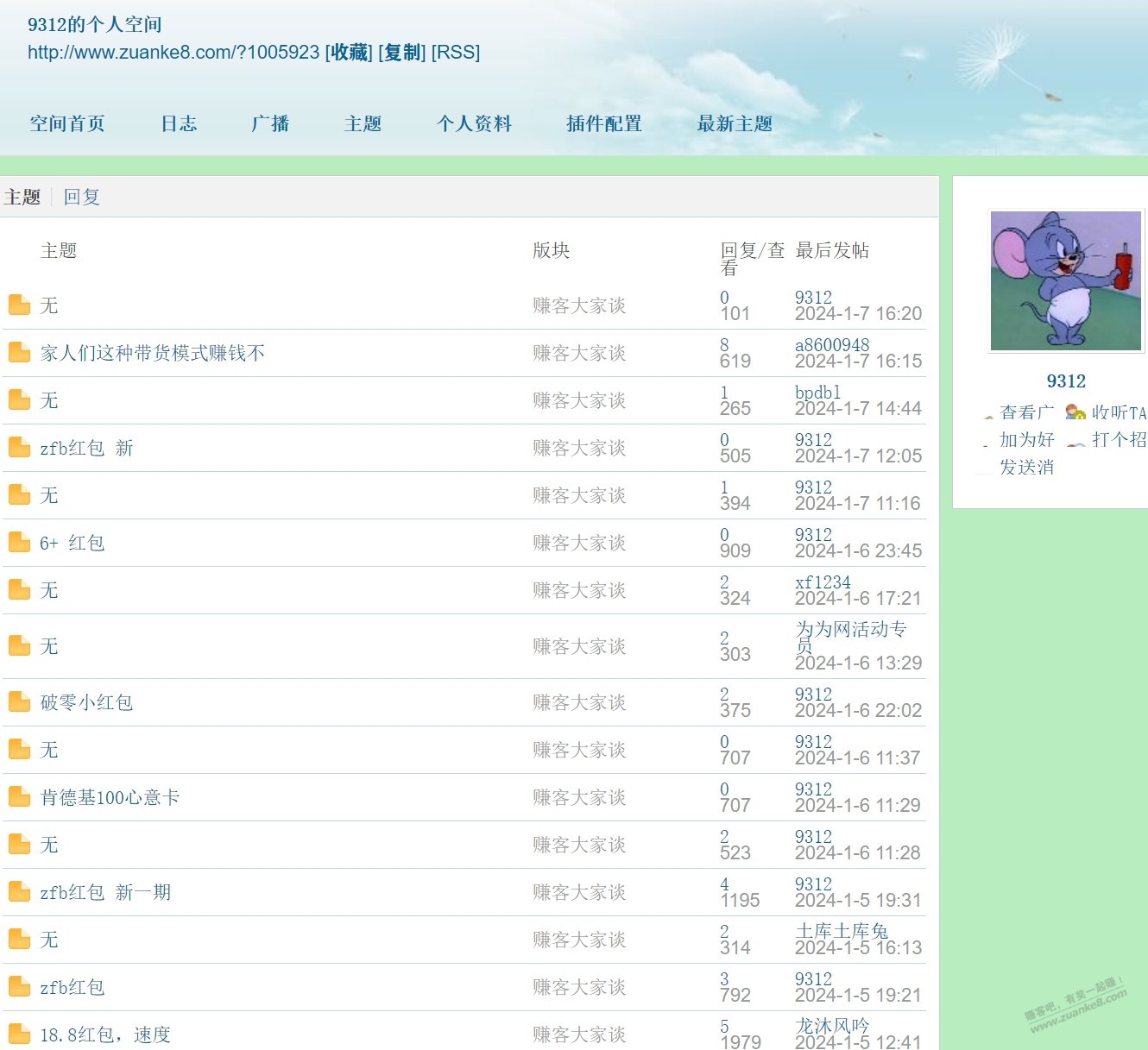Open the space URL zuanke8.com/?1005923
This screenshot has height=1050, width=1148.
tap(173, 52)
